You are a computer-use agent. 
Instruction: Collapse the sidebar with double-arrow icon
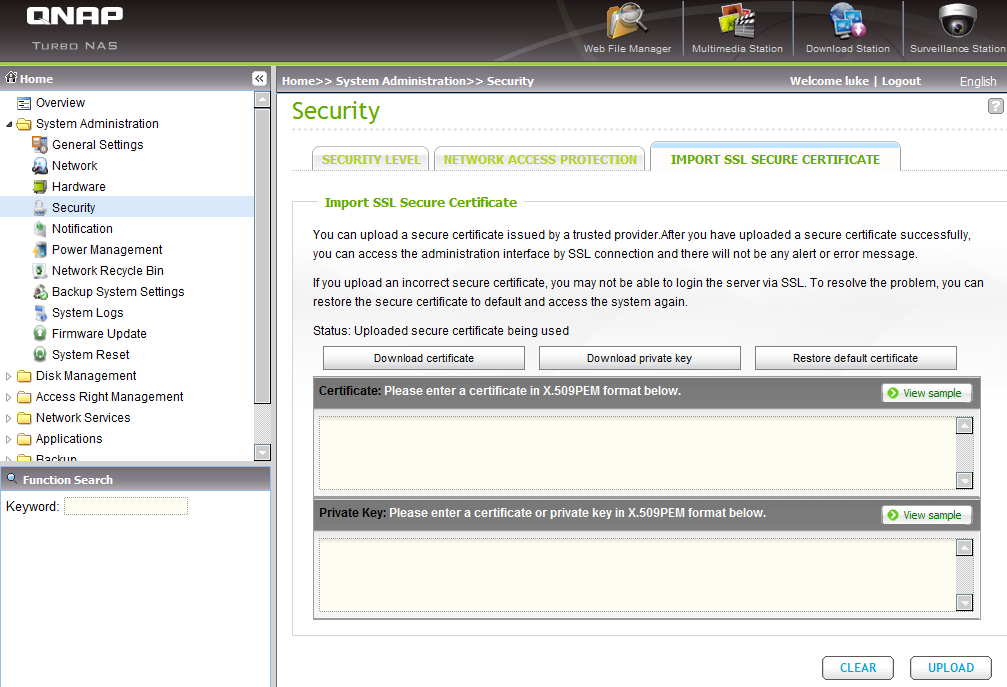pos(259,79)
